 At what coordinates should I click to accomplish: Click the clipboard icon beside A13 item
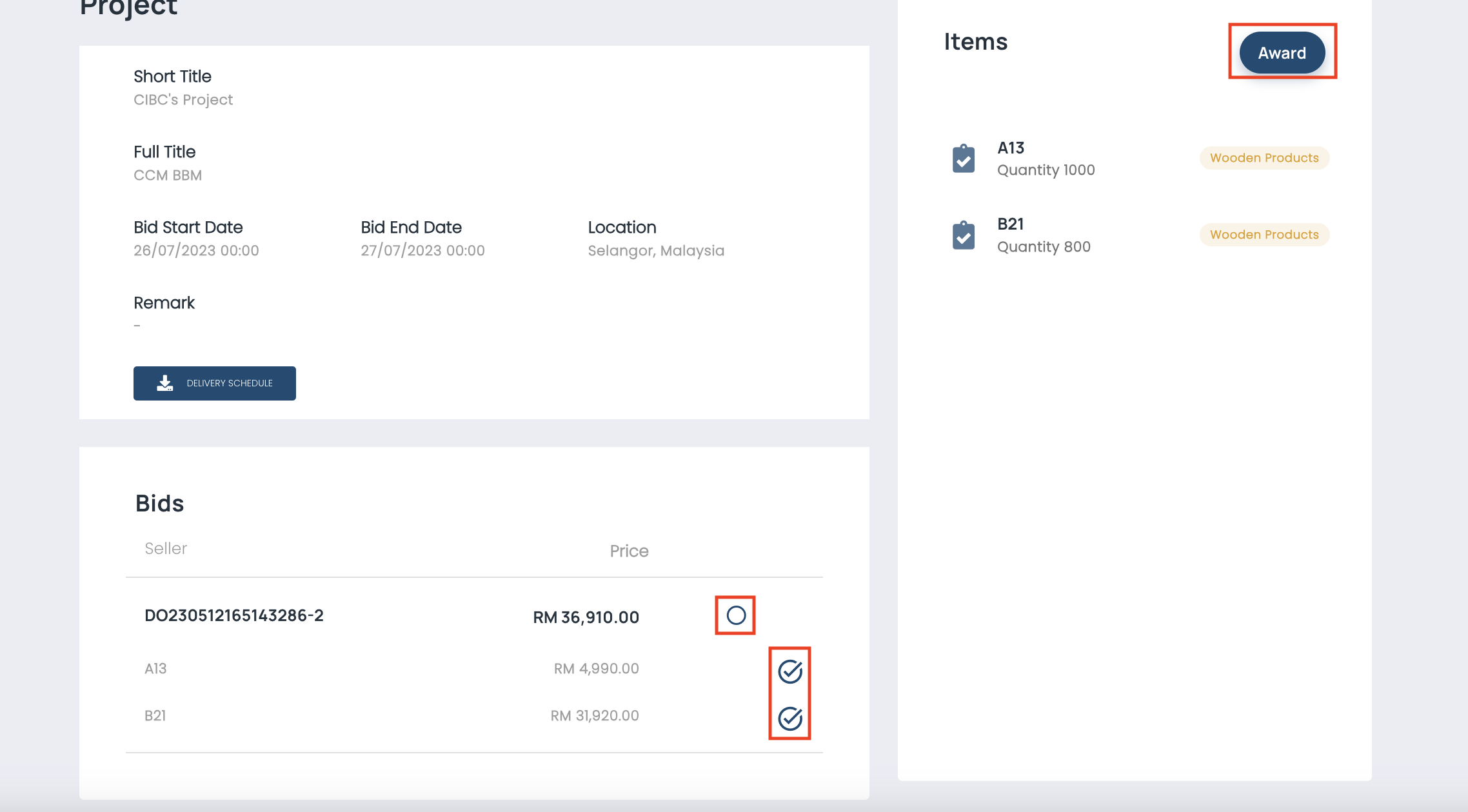click(x=964, y=159)
